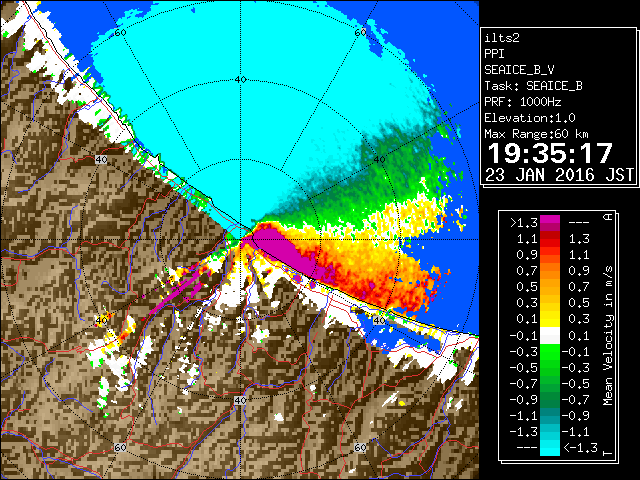Click the letter "A" atop the legend
The image size is (640, 480).
coord(608,217)
